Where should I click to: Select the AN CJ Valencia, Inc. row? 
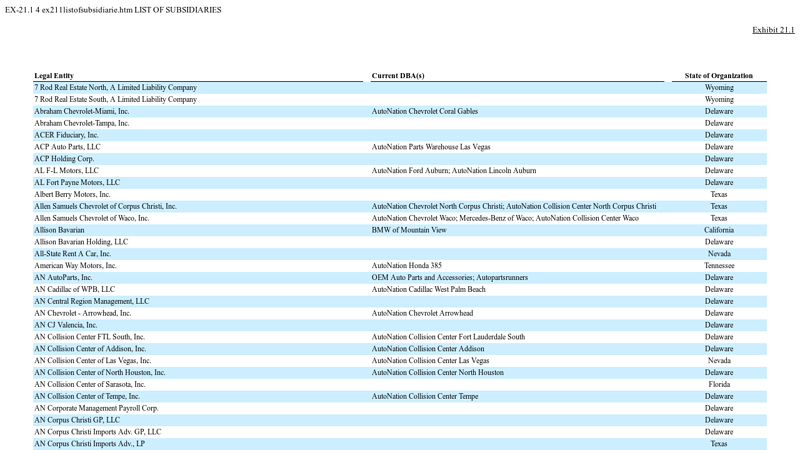(68, 325)
